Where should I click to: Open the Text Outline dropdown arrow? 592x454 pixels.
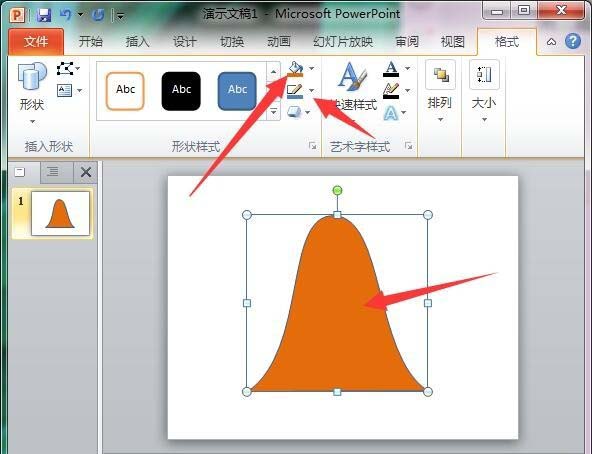[407, 91]
